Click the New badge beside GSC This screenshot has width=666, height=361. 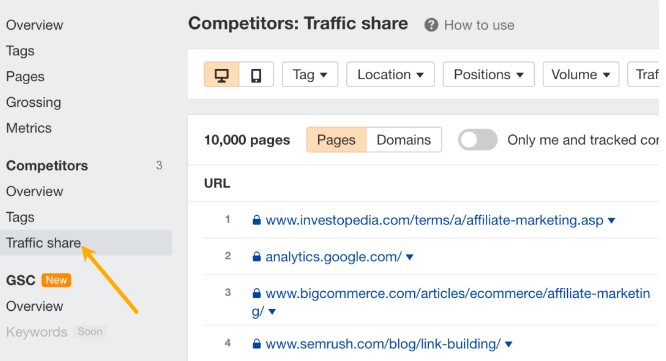(56, 280)
